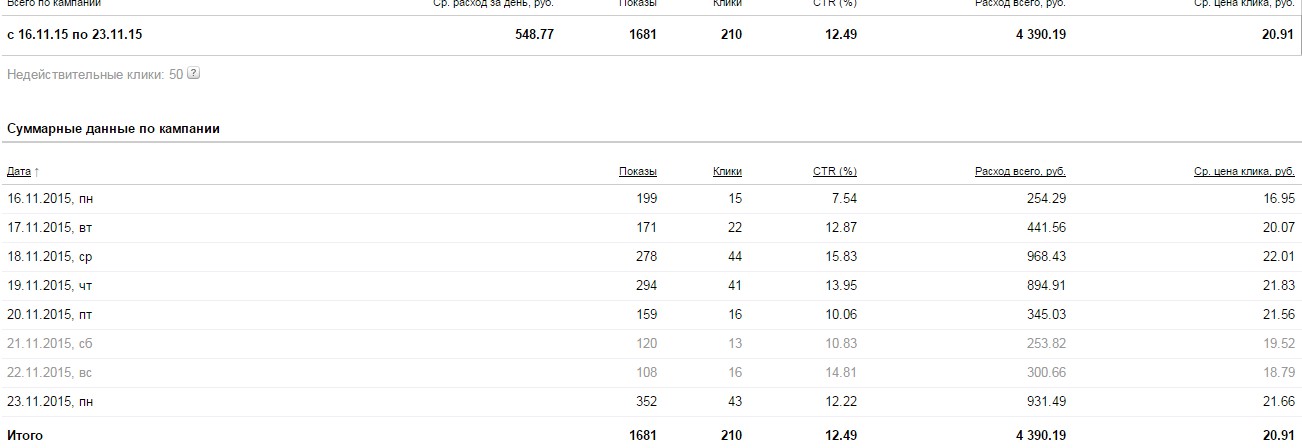The height and width of the screenshot is (448, 1302).
Task: Select the 18.11.2015, ср row date
Action: (50, 257)
